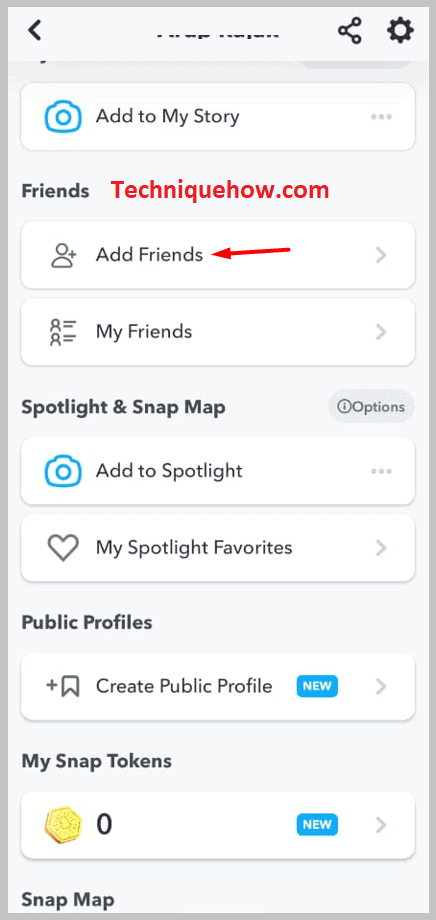The image size is (436, 920).
Task: Expand the Add Friends row chevron
Action: coord(381,255)
